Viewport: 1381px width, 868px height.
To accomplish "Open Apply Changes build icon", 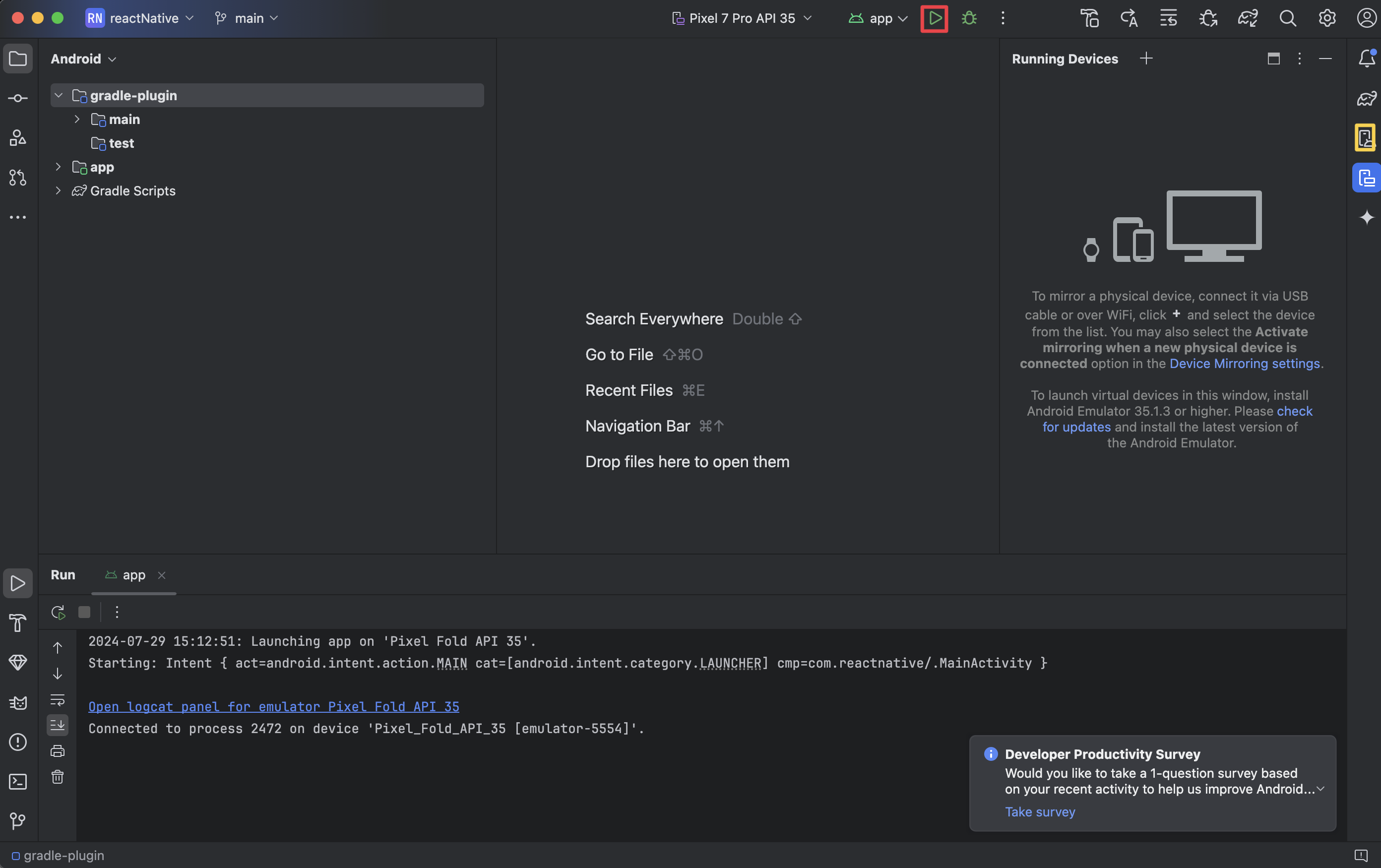I will (1089, 18).
